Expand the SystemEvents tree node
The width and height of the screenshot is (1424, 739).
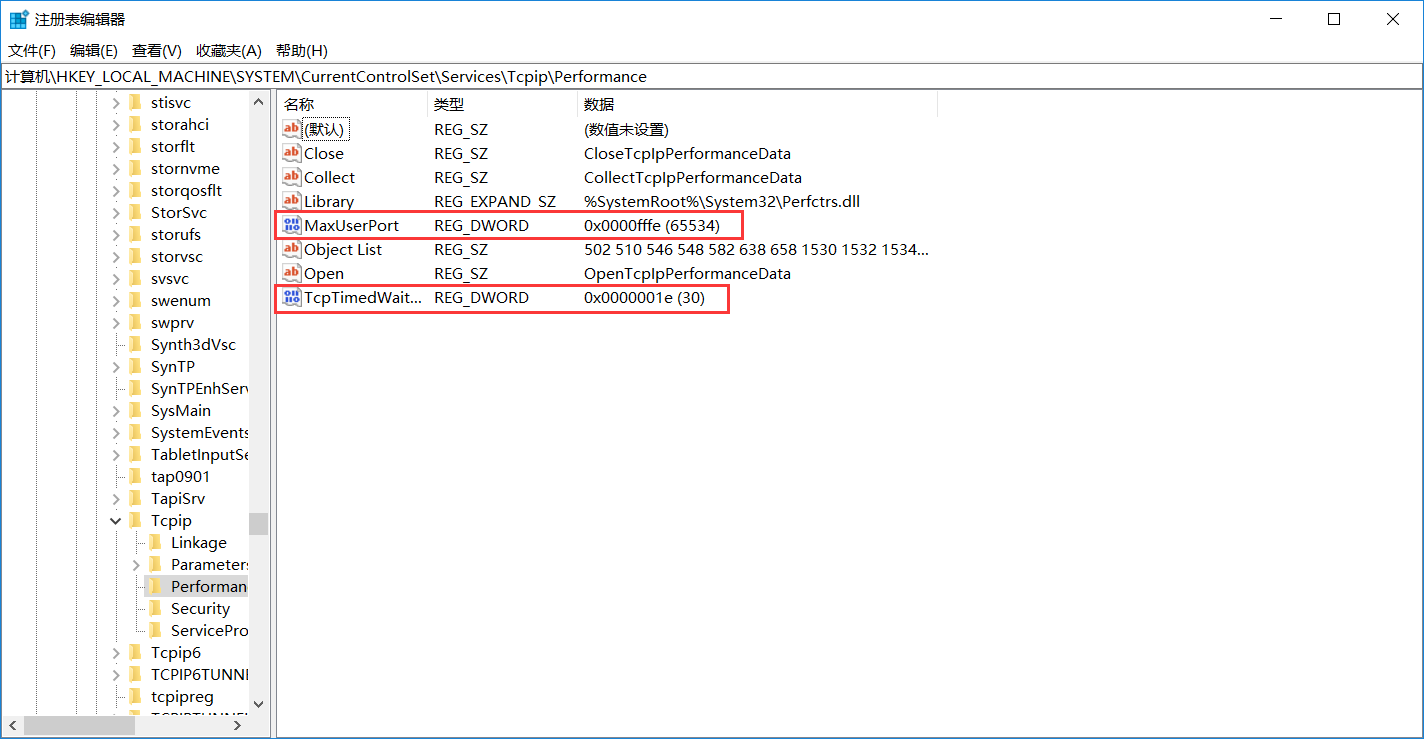(x=116, y=432)
